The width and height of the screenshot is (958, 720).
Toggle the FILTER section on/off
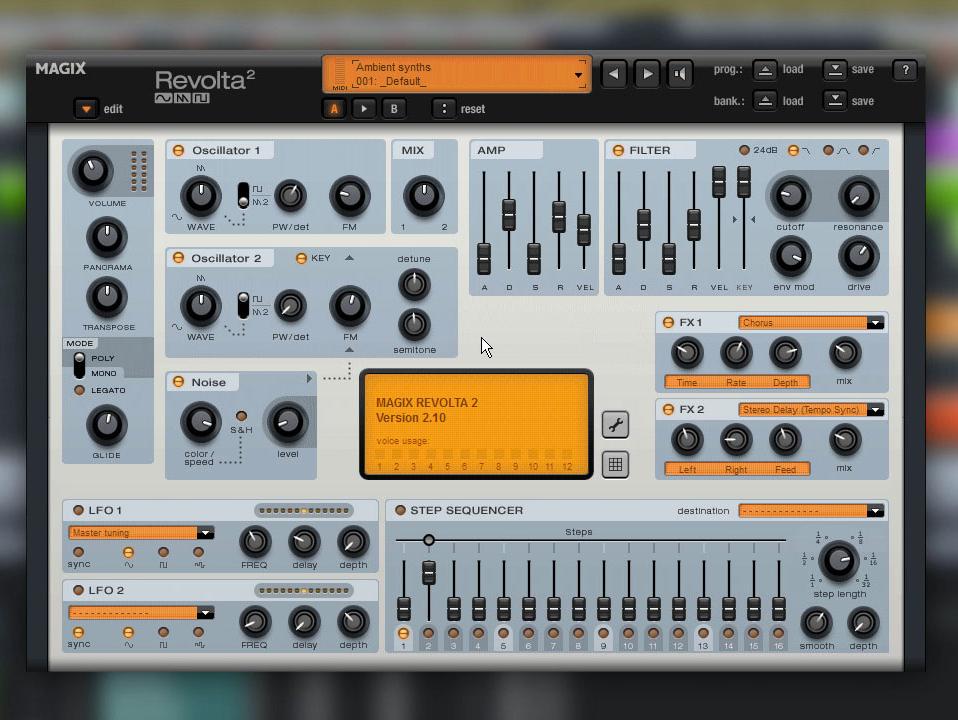click(618, 150)
